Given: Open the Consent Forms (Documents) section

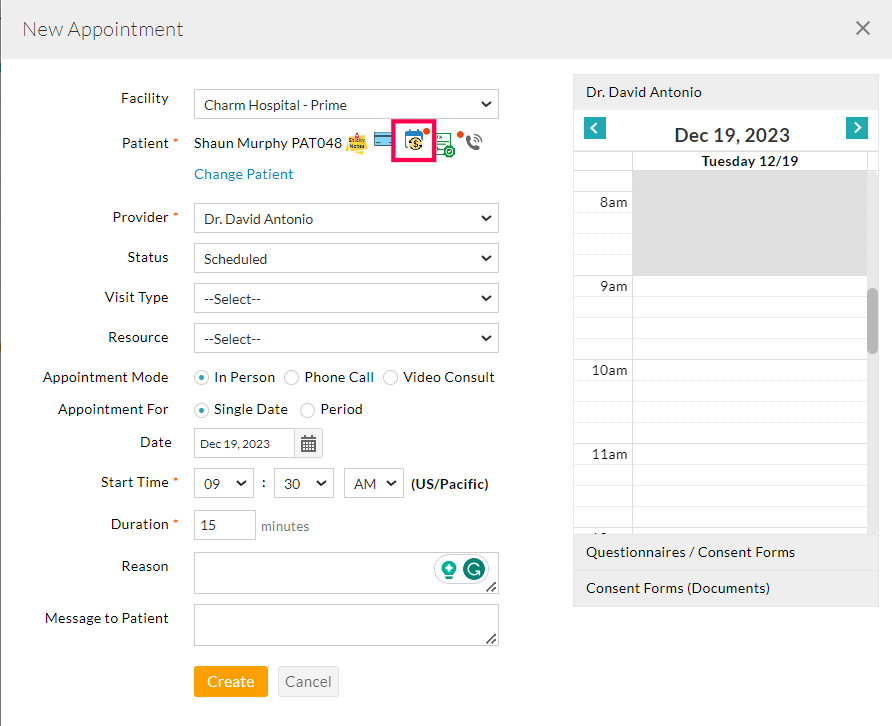Looking at the screenshot, I should [x=676, y=588].
